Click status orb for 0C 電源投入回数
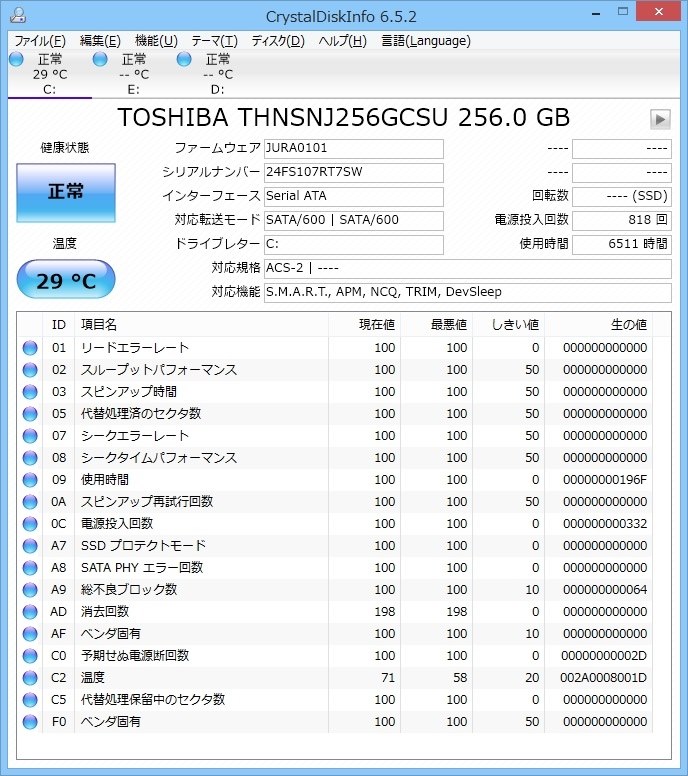The image size is (688, 776). coord(30,524)
